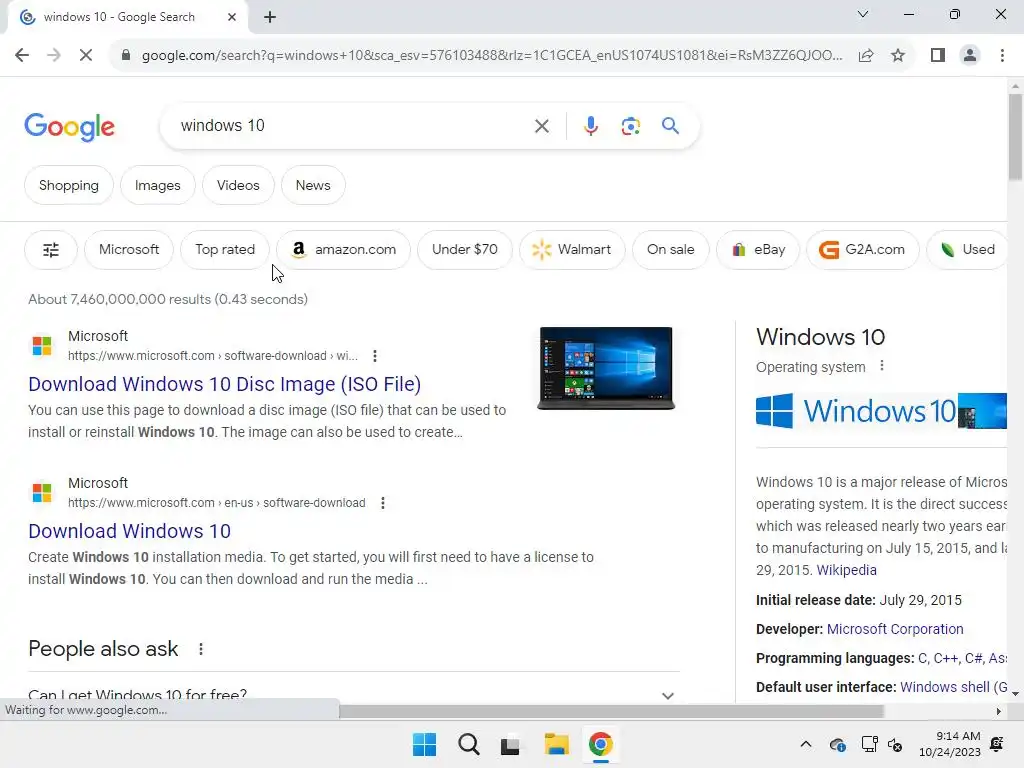Switch to the Shopping results tab
The width and height of the screenshot is (1024, 768).
(x=69, y=185)
